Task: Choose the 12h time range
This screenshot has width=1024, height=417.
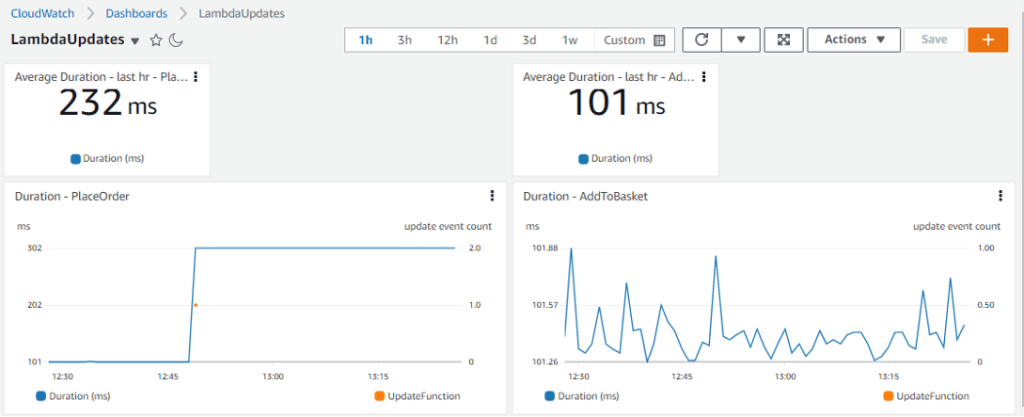Action: (447, 40)
